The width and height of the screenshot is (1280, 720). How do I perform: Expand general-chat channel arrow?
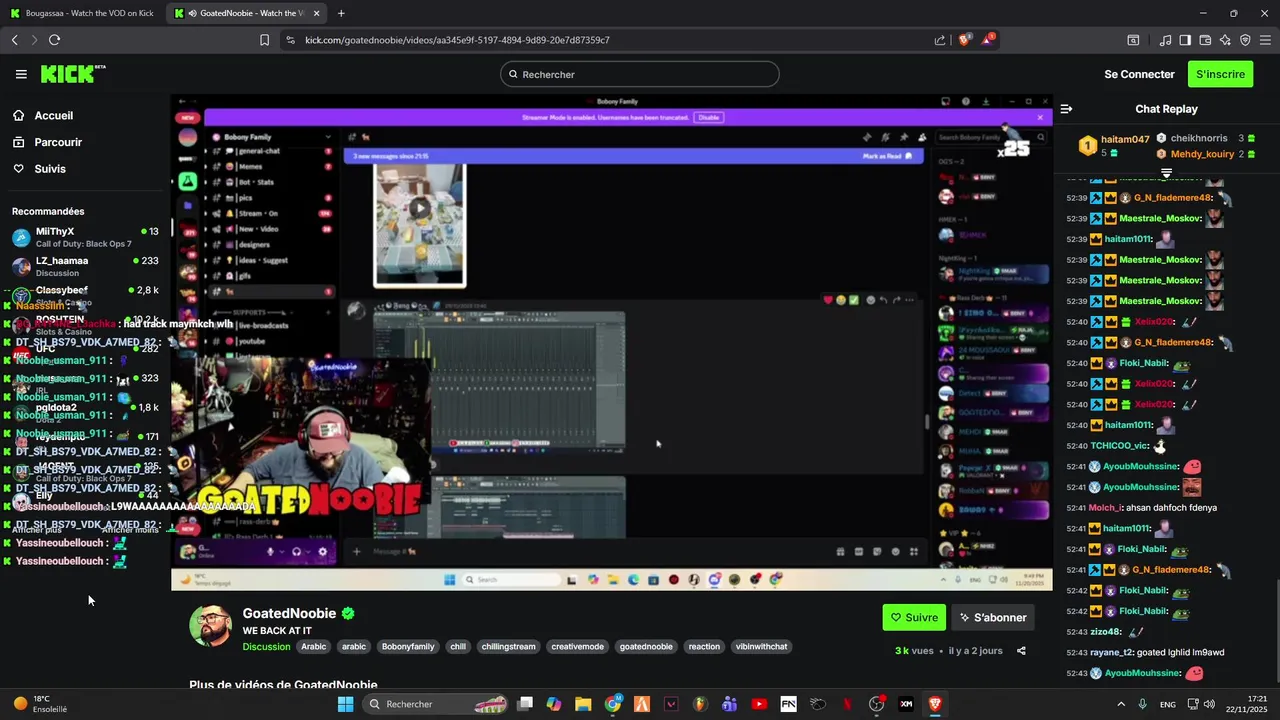(x=206, y=151)
